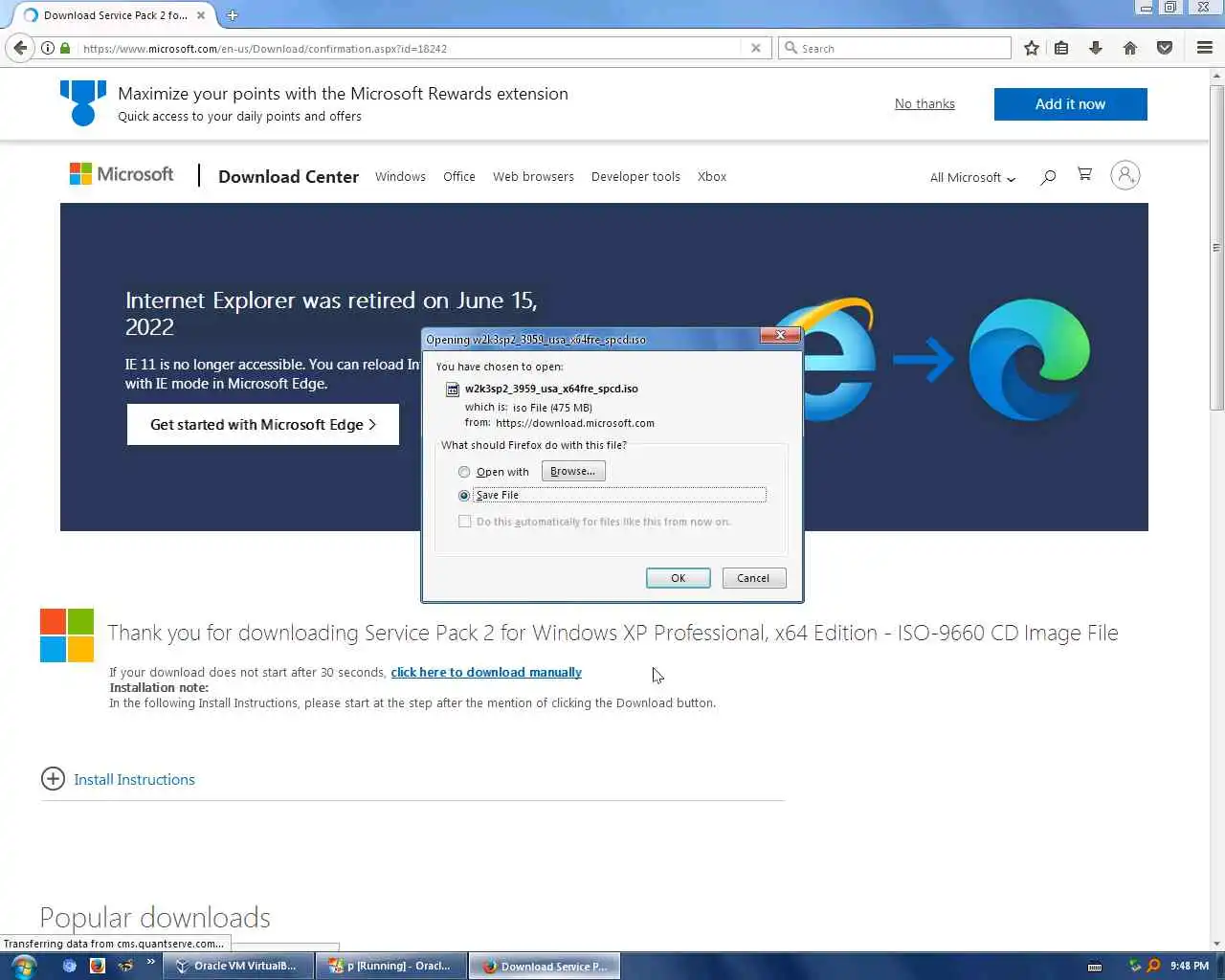Click the third quick launch icon
Screen dimensions: 1225x980
coord(125,966)
